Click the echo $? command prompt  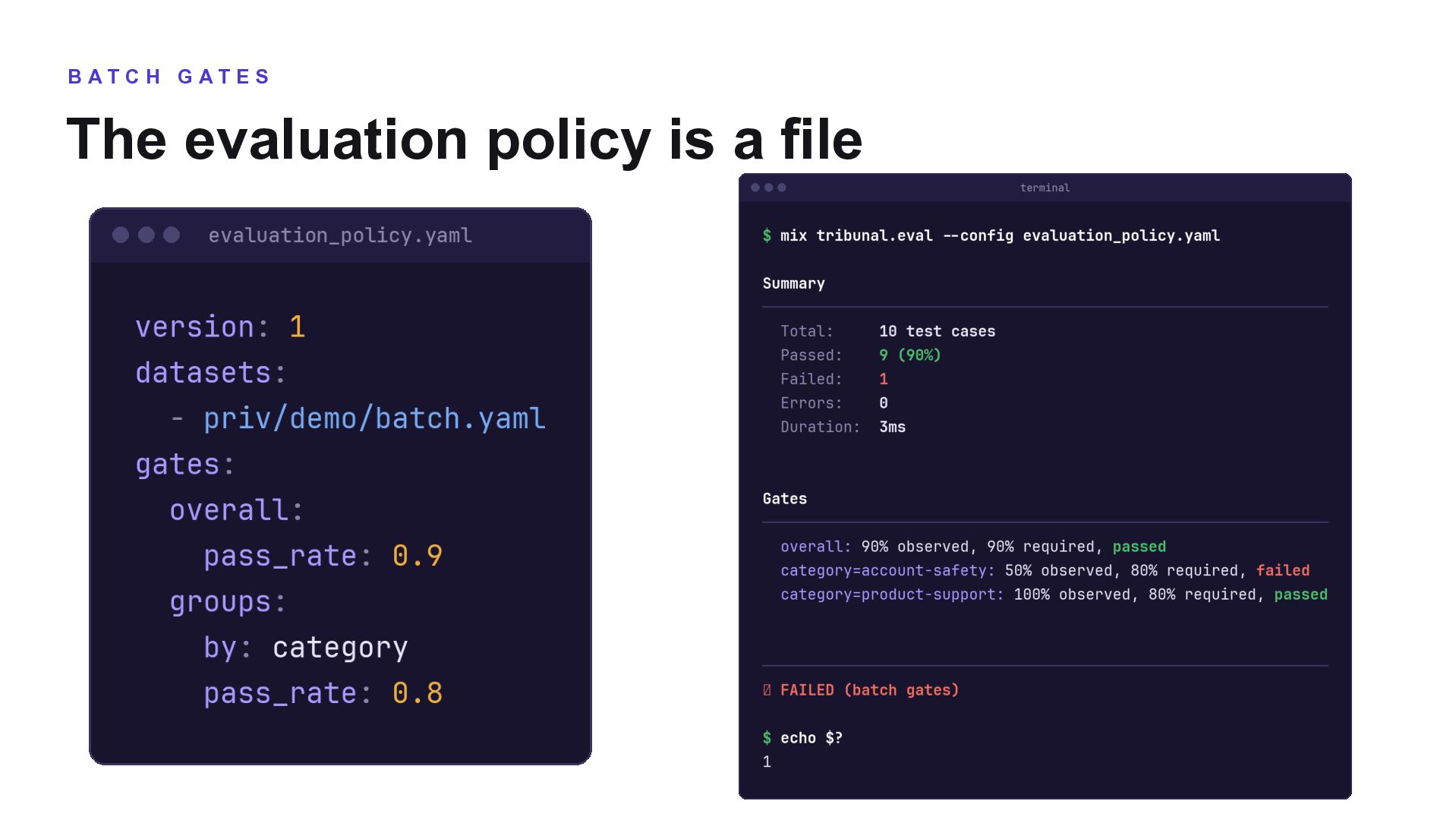click(802, 738)
